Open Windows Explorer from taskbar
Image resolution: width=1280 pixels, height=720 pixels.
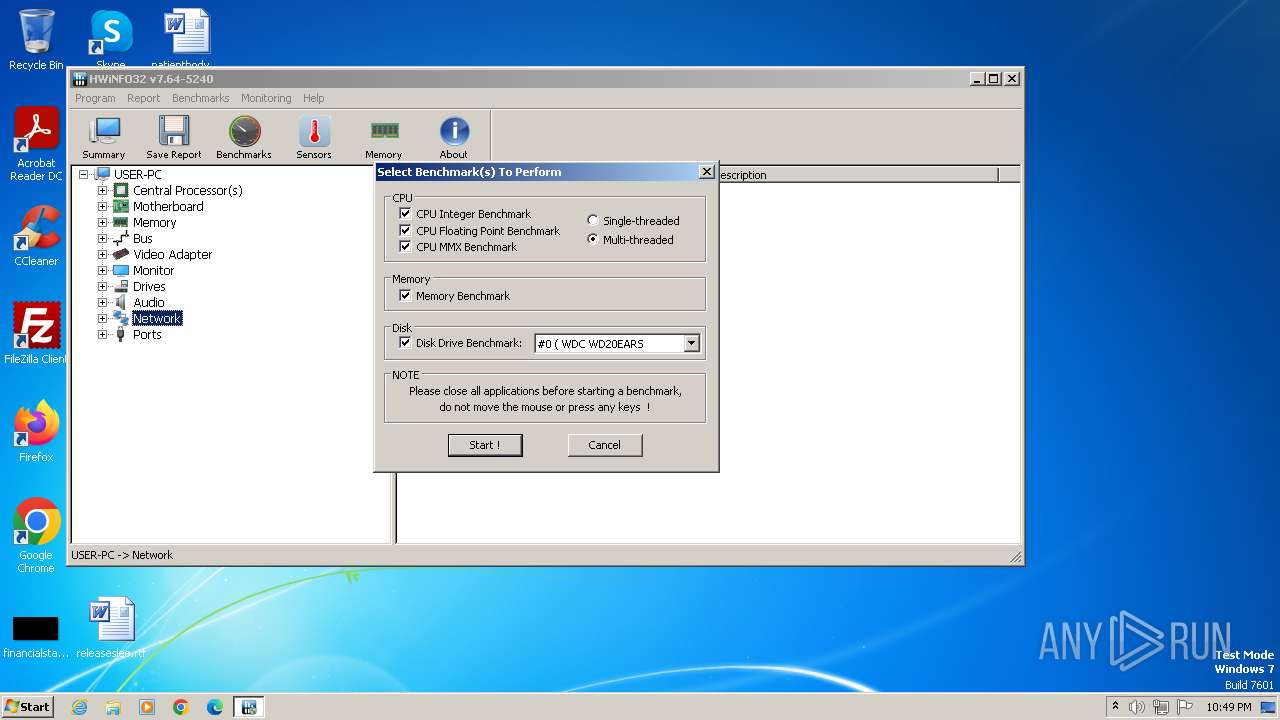tap(113, 707)
